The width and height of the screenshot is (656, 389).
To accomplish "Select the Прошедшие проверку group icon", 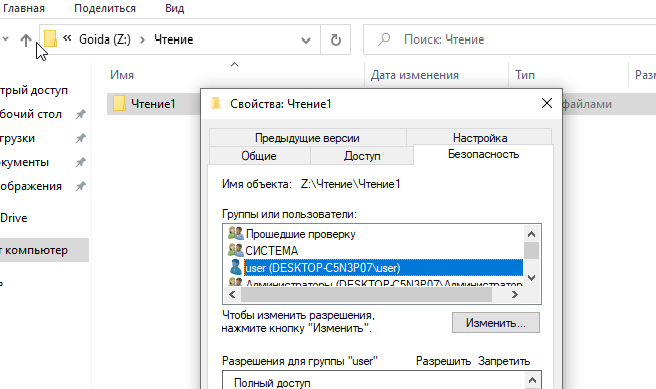I will click(x=236, y=233).
